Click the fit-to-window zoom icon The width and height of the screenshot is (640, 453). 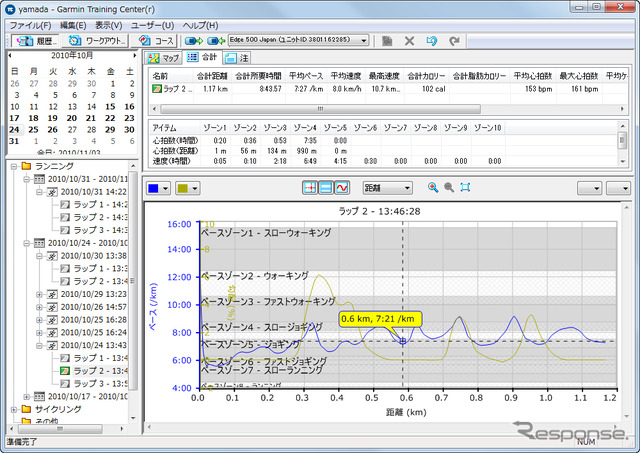coord(465,187)
